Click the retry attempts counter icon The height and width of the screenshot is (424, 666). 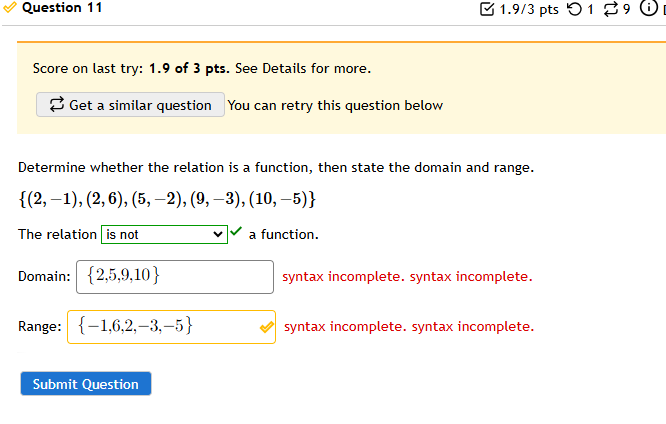(x=574, y=9)
